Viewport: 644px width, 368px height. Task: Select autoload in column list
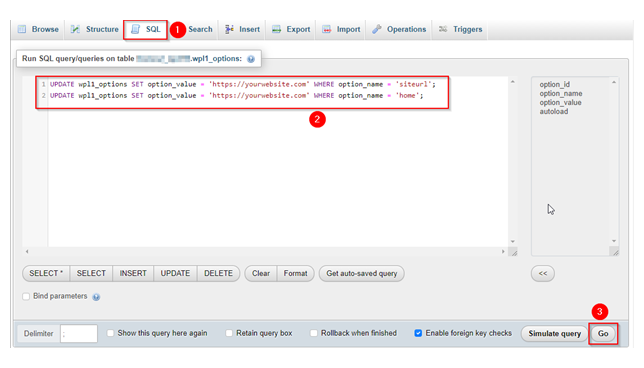click(554, 111)
